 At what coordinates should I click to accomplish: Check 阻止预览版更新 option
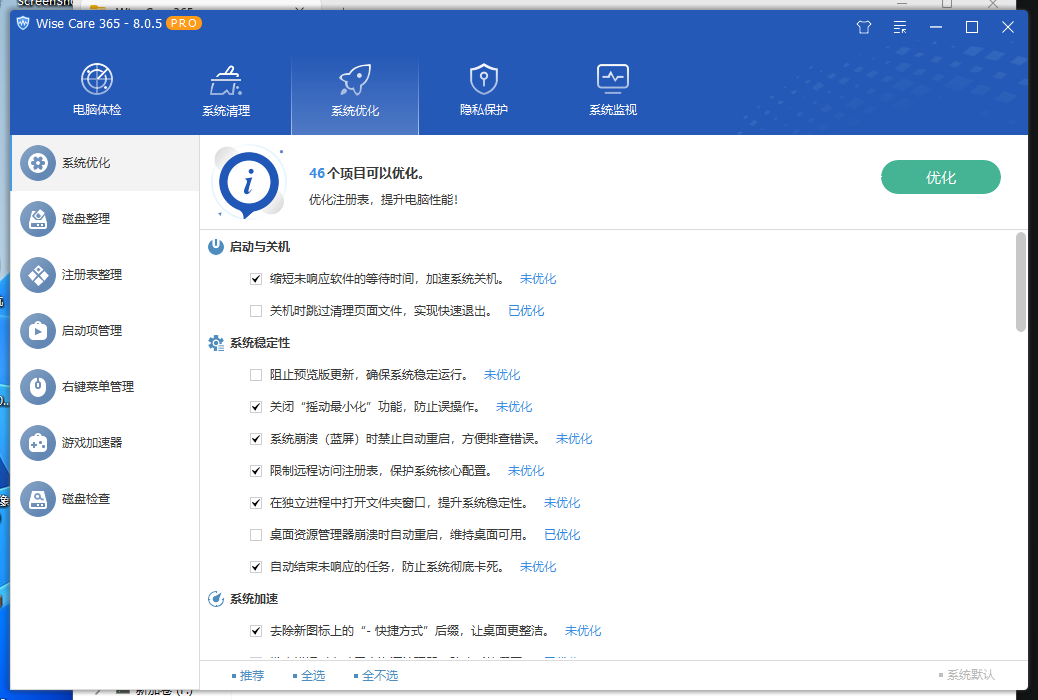256,375
